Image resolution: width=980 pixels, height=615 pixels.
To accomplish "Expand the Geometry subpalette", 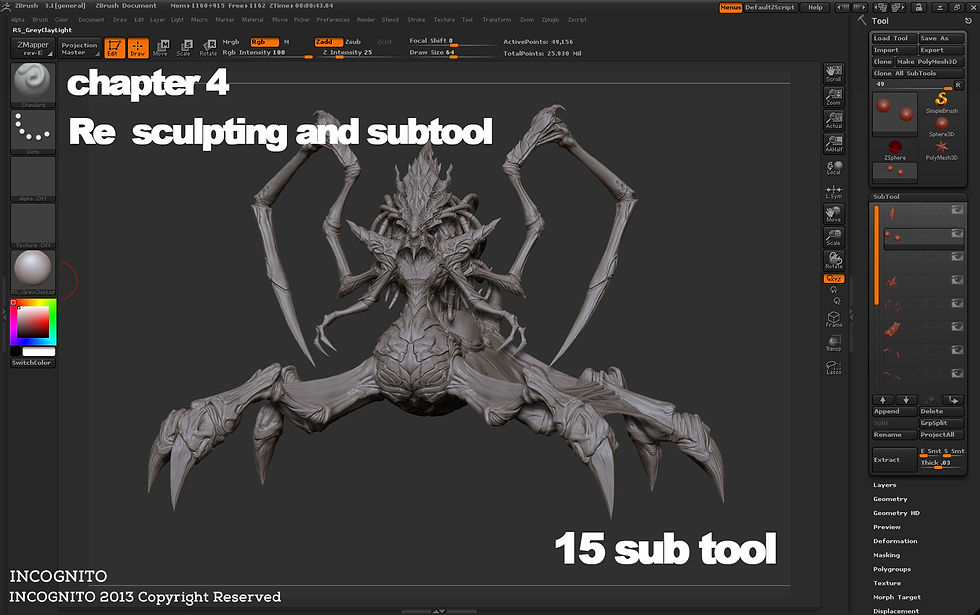I will [x=890, y=499].
